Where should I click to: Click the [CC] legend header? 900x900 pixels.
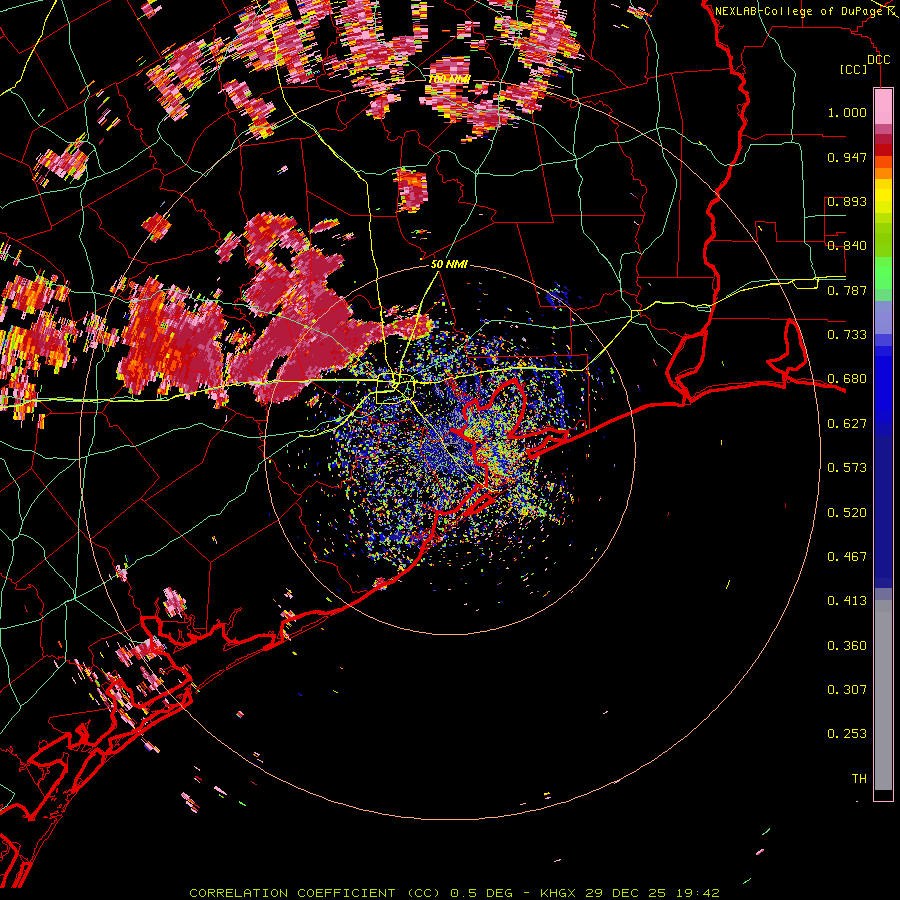point(854,69)
